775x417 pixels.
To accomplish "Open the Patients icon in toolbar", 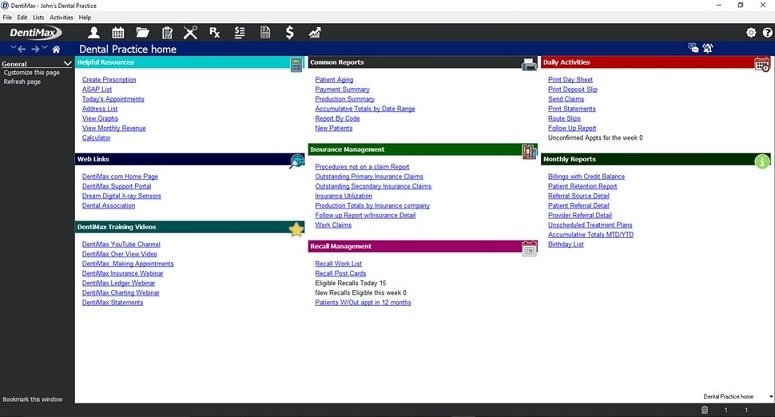I will [93, 33].
